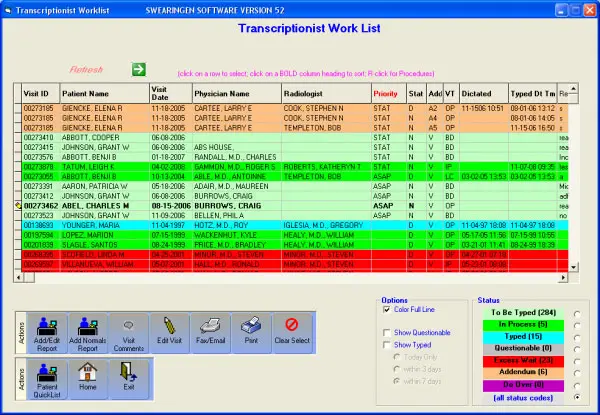This screenshot has height=415, width=600.
Task: Select the SLAGLE, SANTOS row
Action: pos(295,245)
